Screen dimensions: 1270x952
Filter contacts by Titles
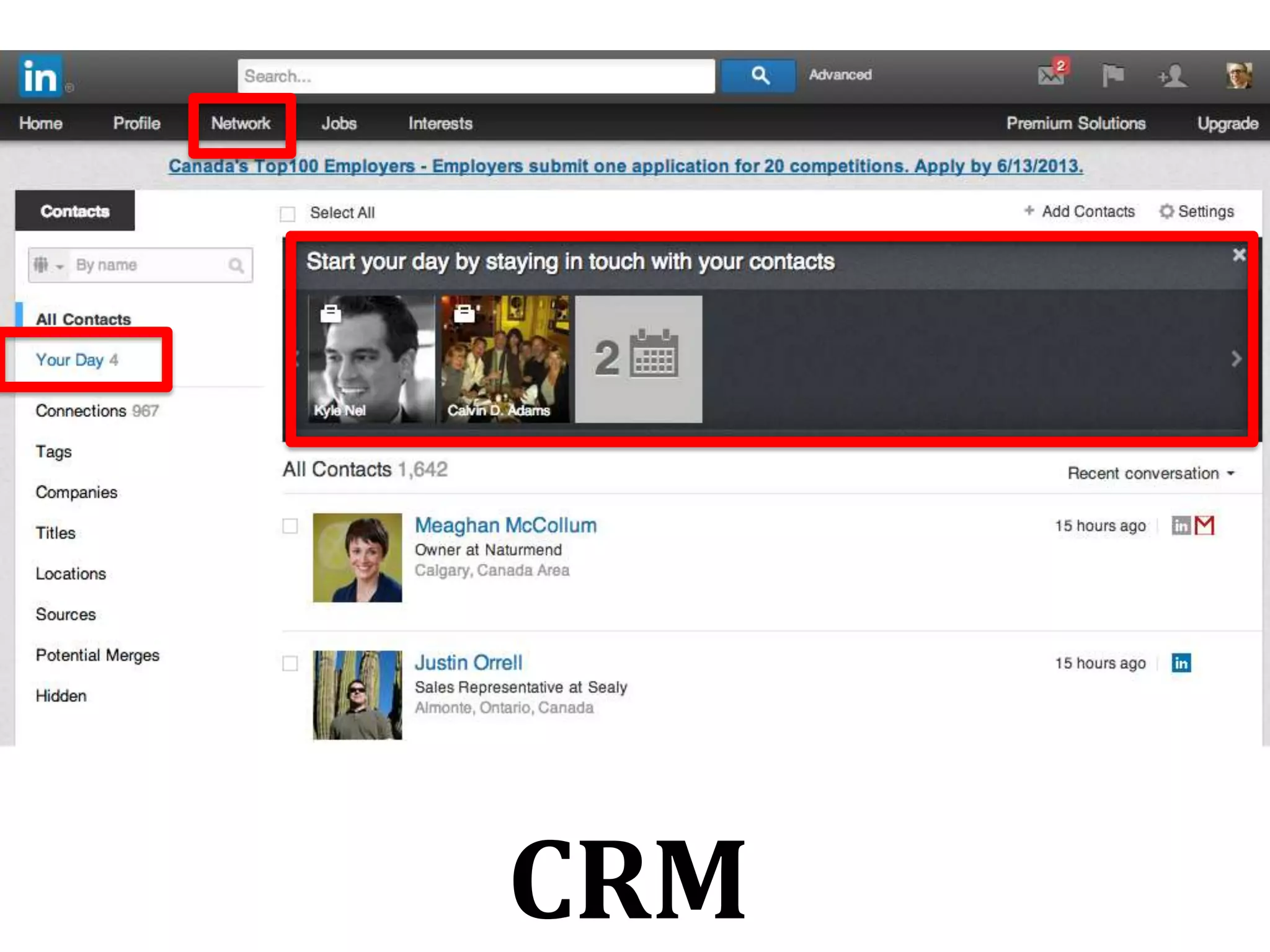55,533
